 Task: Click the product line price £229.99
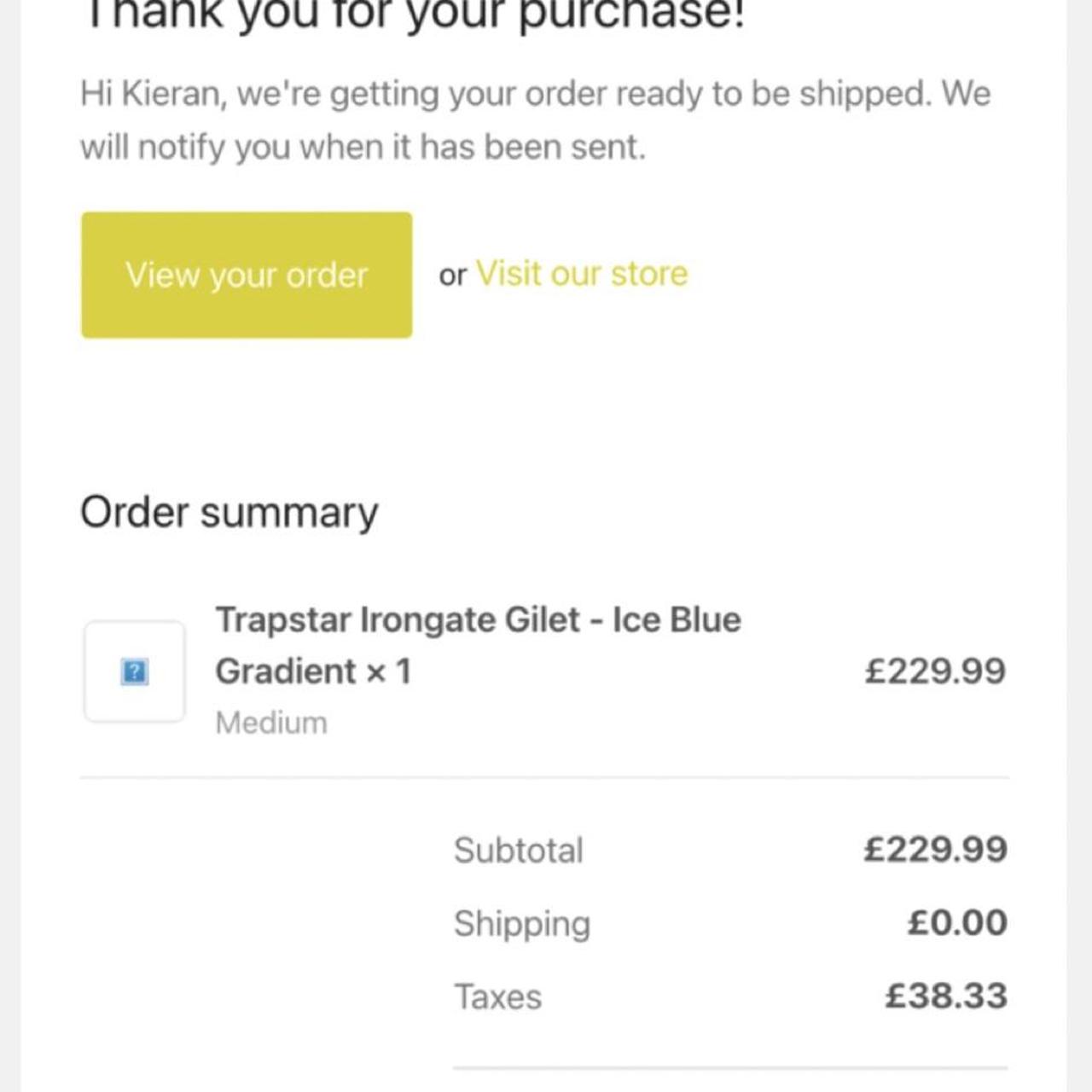pyautogui.click(x=935, y=671)
